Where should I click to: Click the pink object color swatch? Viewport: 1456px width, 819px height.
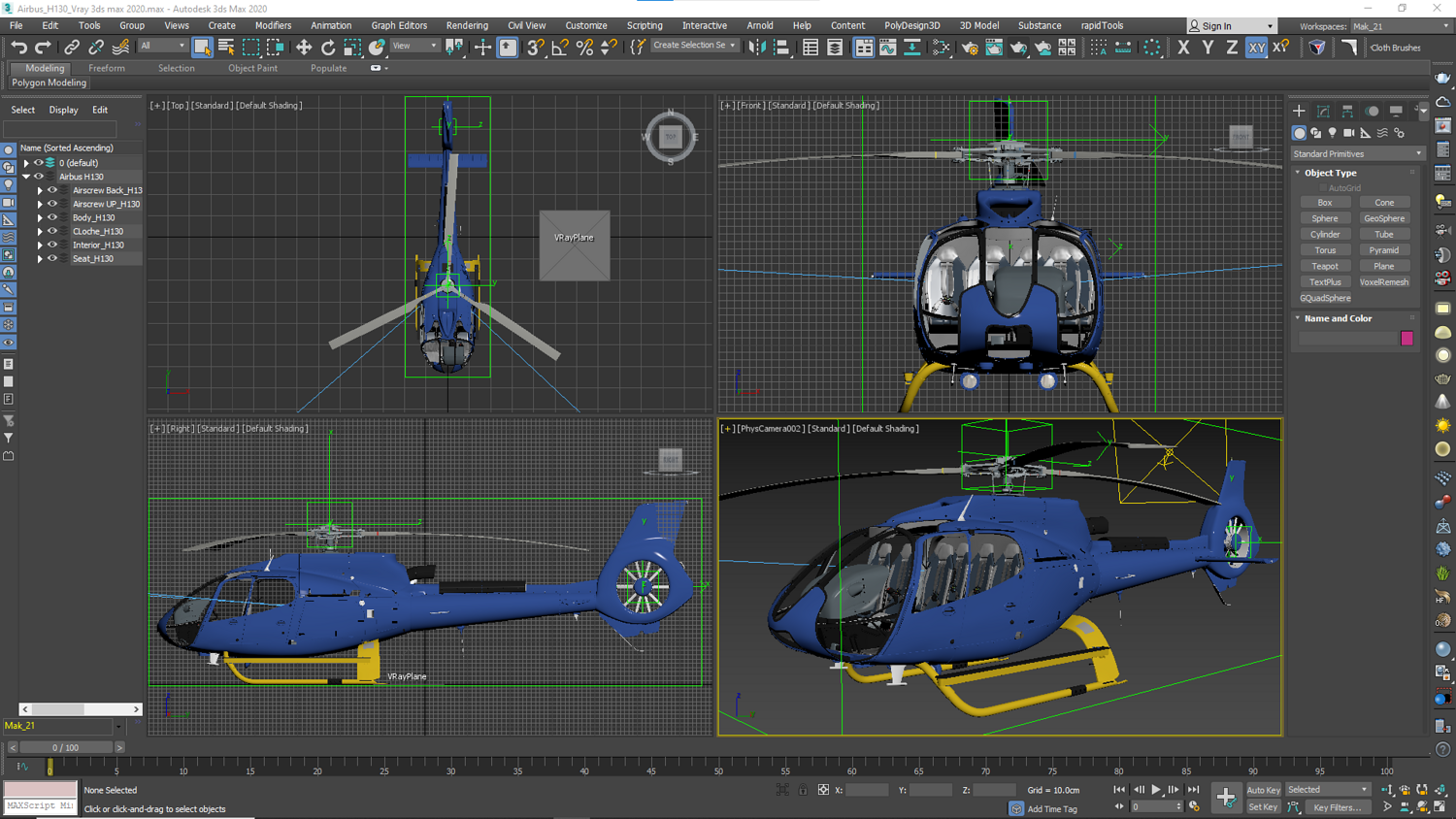pyautogui.click(x=1406, y=338)
